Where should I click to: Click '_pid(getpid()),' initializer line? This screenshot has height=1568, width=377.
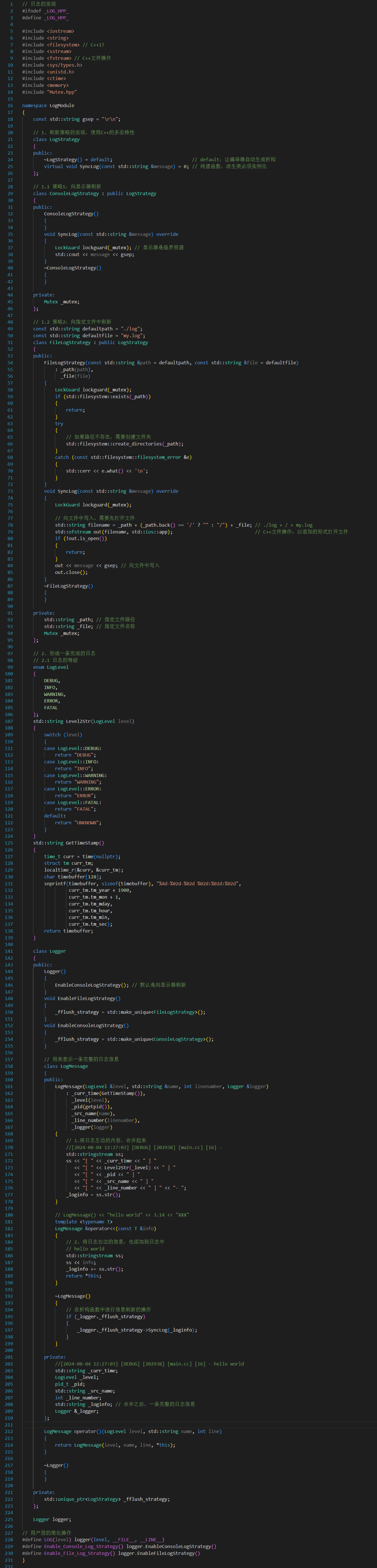[x=92, y=1107]
